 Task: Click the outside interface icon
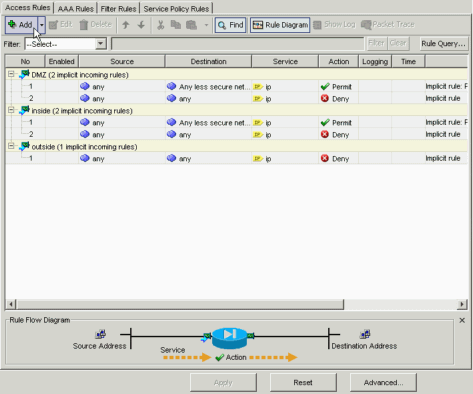(x=24, y=146)
